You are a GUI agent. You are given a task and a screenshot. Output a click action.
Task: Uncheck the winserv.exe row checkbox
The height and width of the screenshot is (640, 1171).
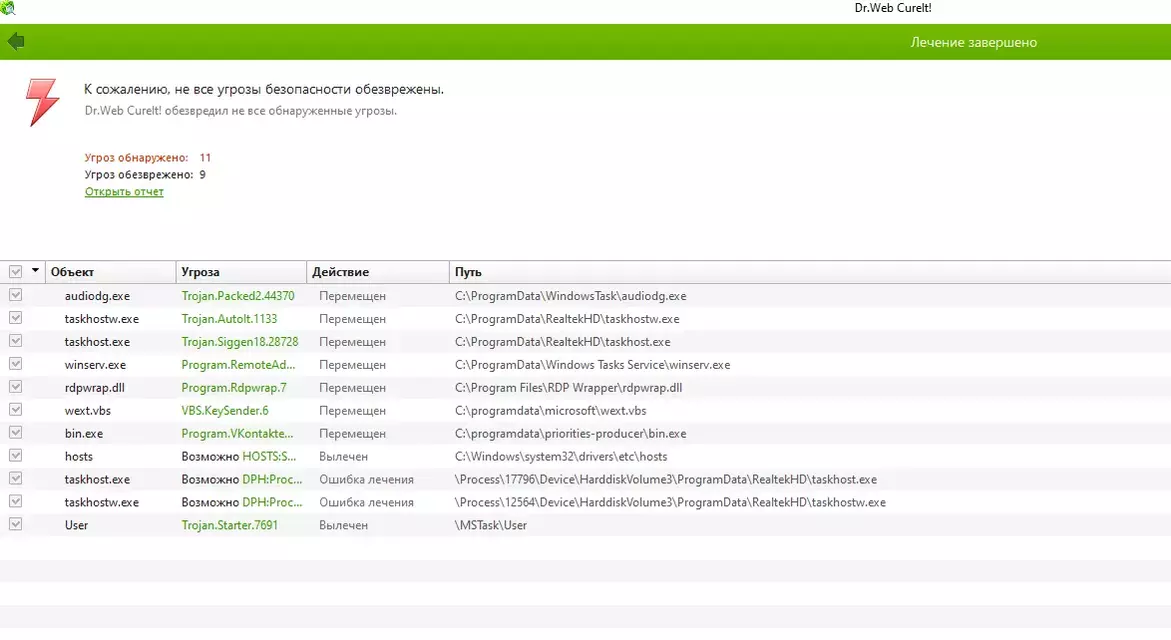click(15, 364)
